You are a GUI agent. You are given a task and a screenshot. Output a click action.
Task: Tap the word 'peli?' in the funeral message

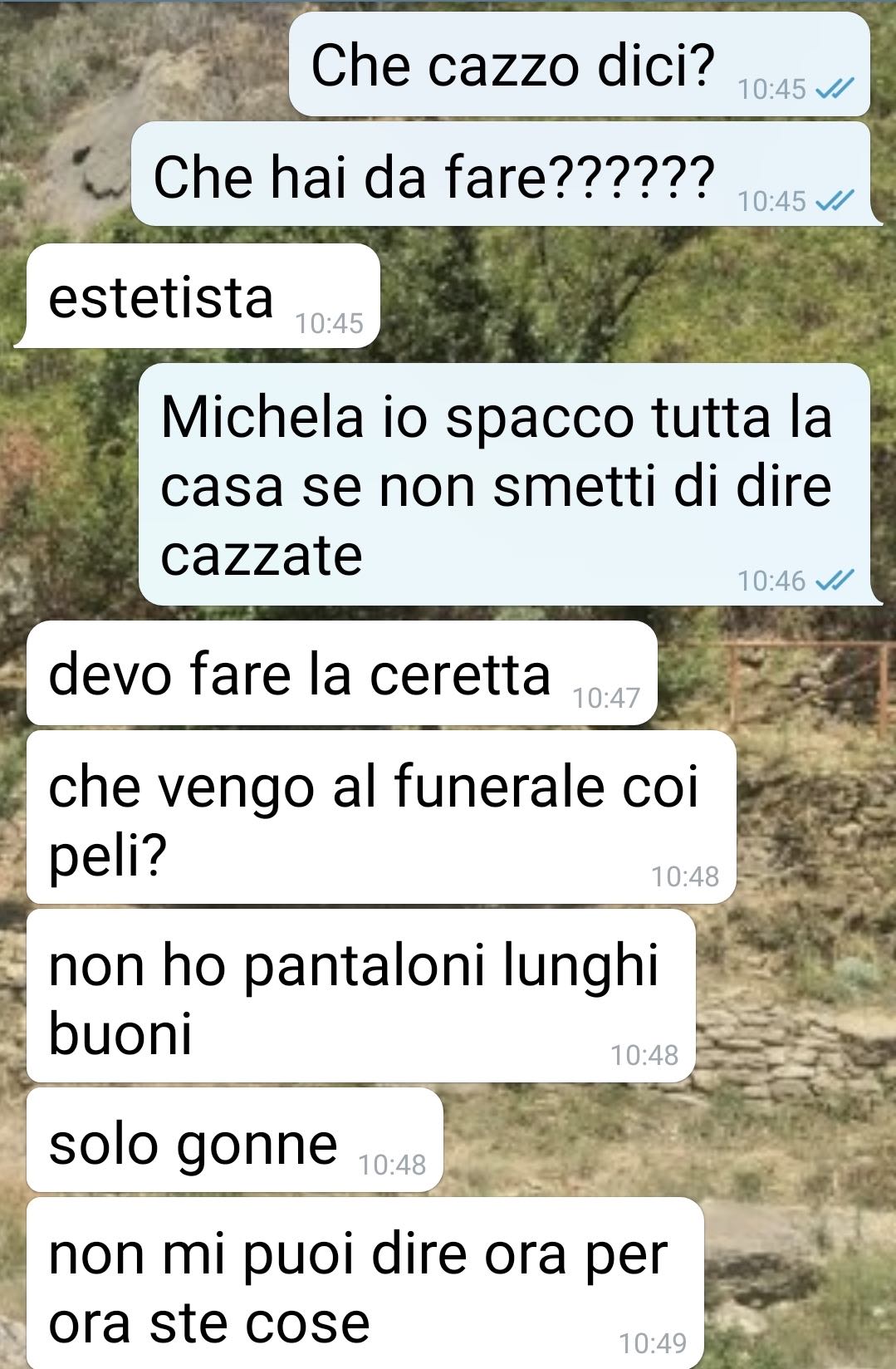108,856
